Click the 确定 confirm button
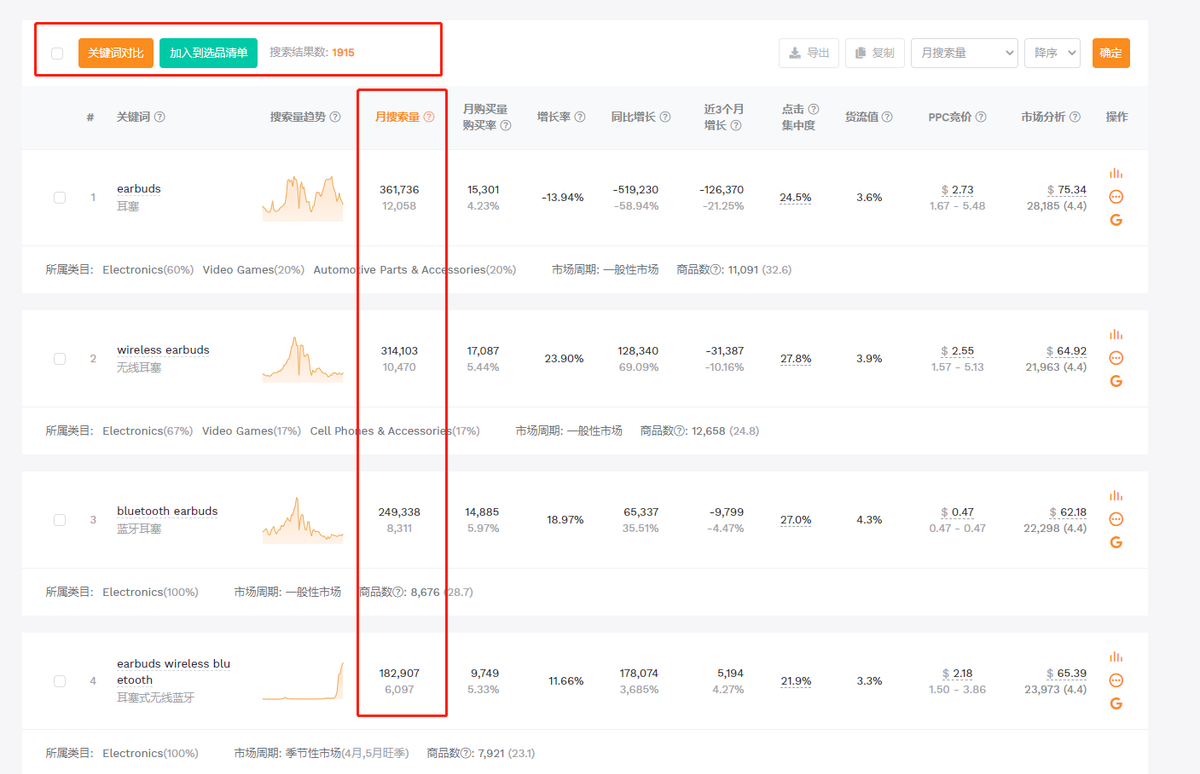The width and height of the screenshot is (1200, 774). pyautogui.click(x=1110, y=53)
